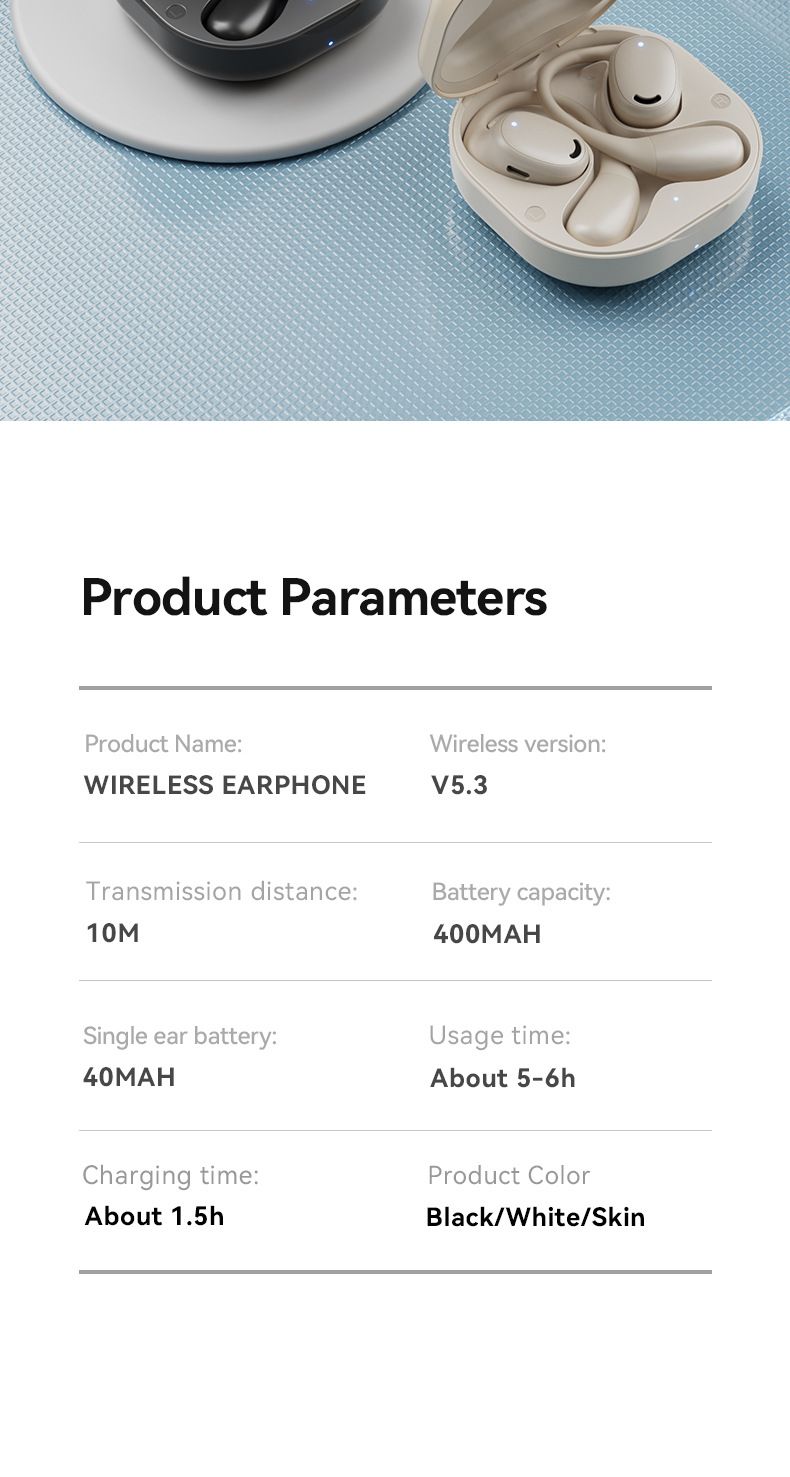Select the 'Product Color' label
The height and width of the screenshot is (1477, 790).
point(508,1175)
